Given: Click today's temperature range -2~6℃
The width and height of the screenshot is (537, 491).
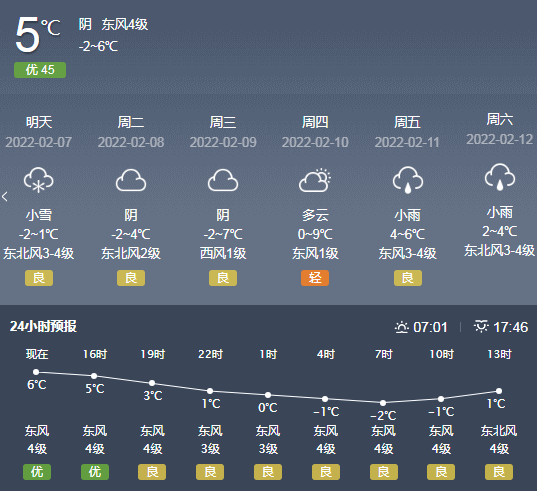Looking at the screenshot, I should [x=99, y=46].
